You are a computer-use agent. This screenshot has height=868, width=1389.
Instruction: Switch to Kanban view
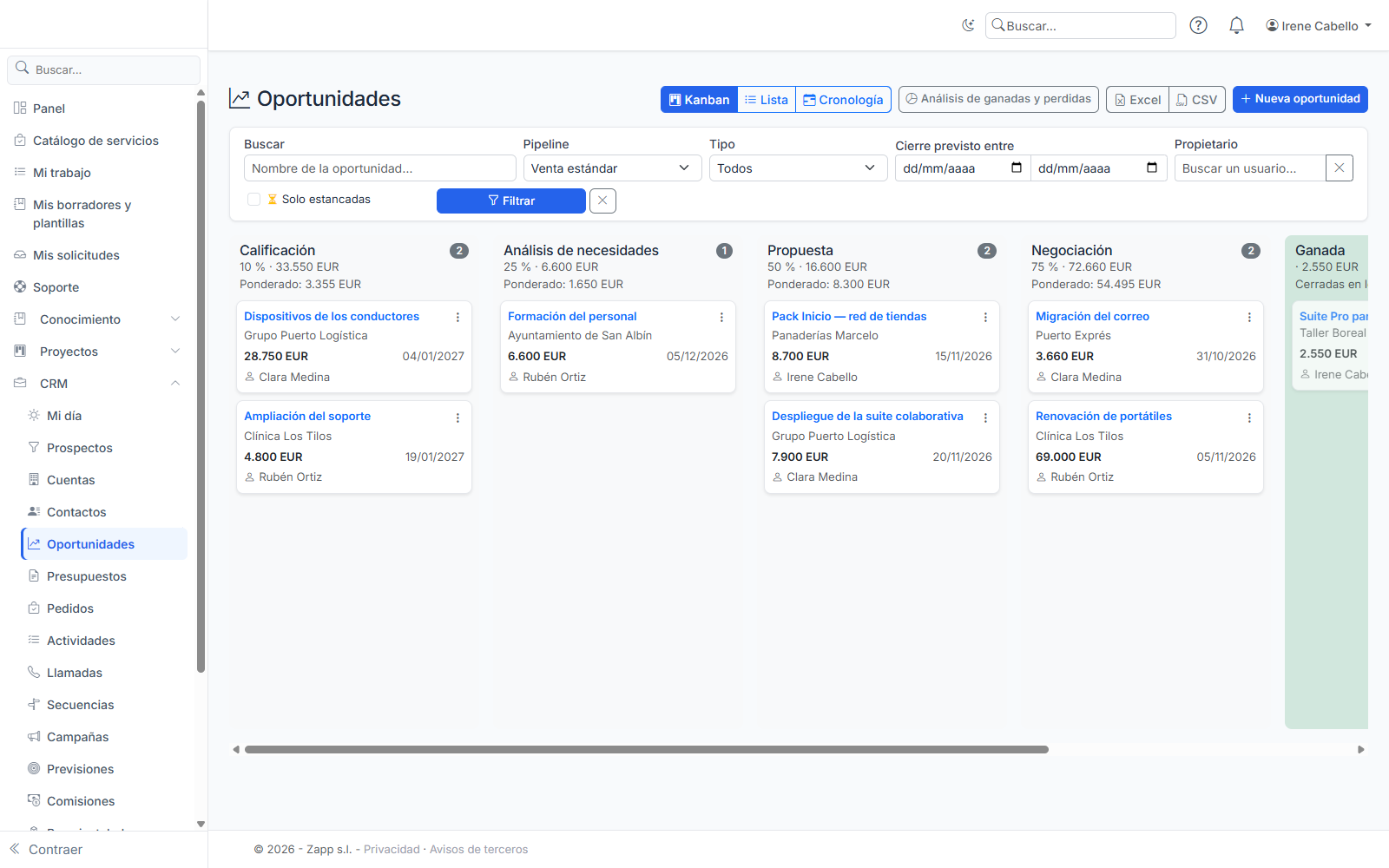(x=699, y=100)
